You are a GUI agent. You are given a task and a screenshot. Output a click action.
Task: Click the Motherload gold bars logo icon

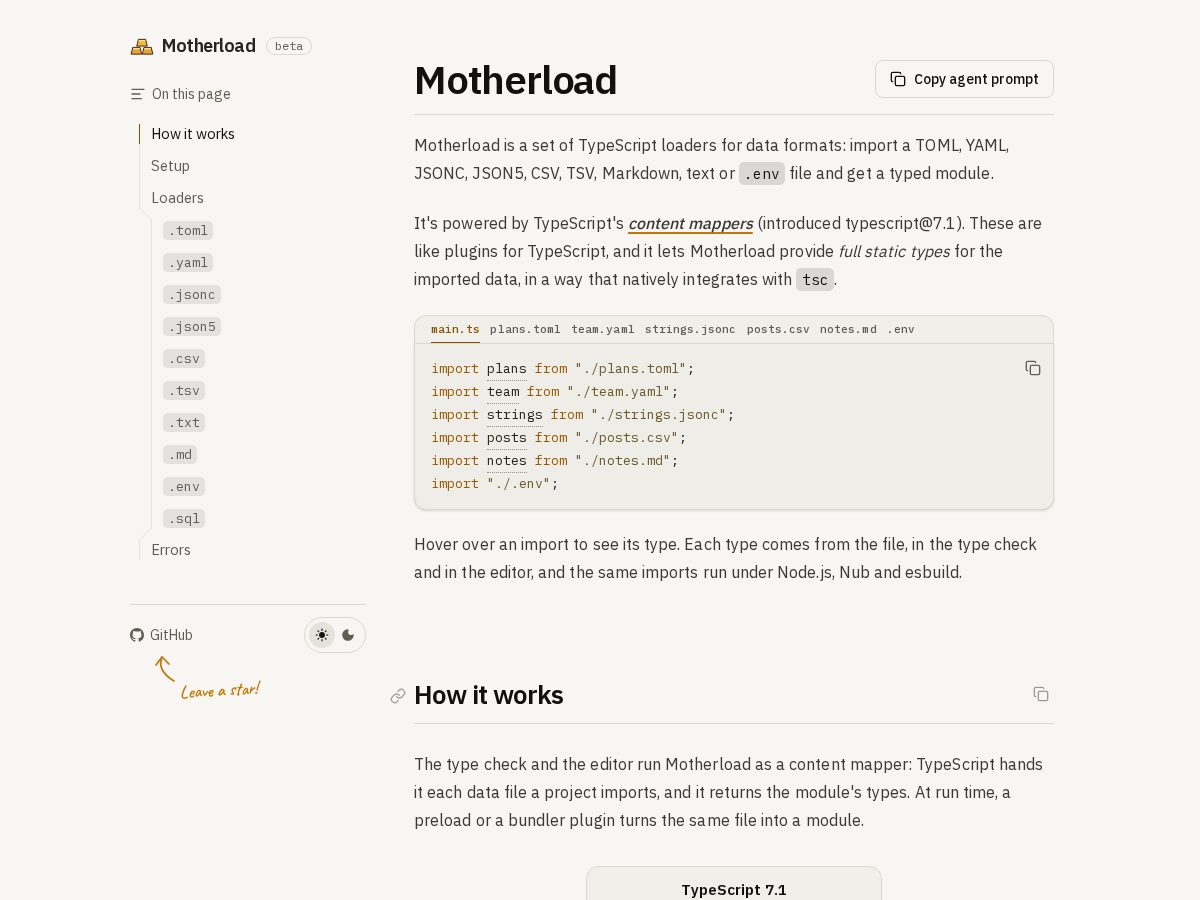[142, 46]
